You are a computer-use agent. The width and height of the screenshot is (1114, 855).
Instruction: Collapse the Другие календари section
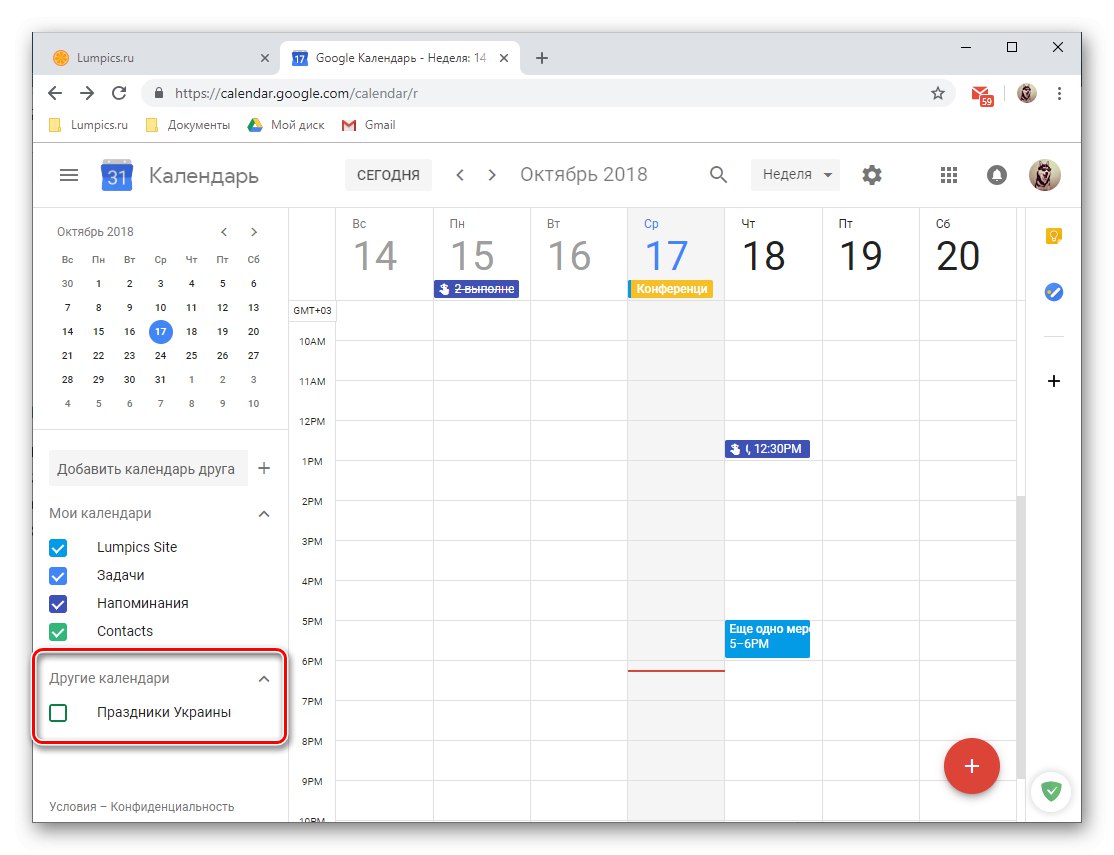click(263, 677)
